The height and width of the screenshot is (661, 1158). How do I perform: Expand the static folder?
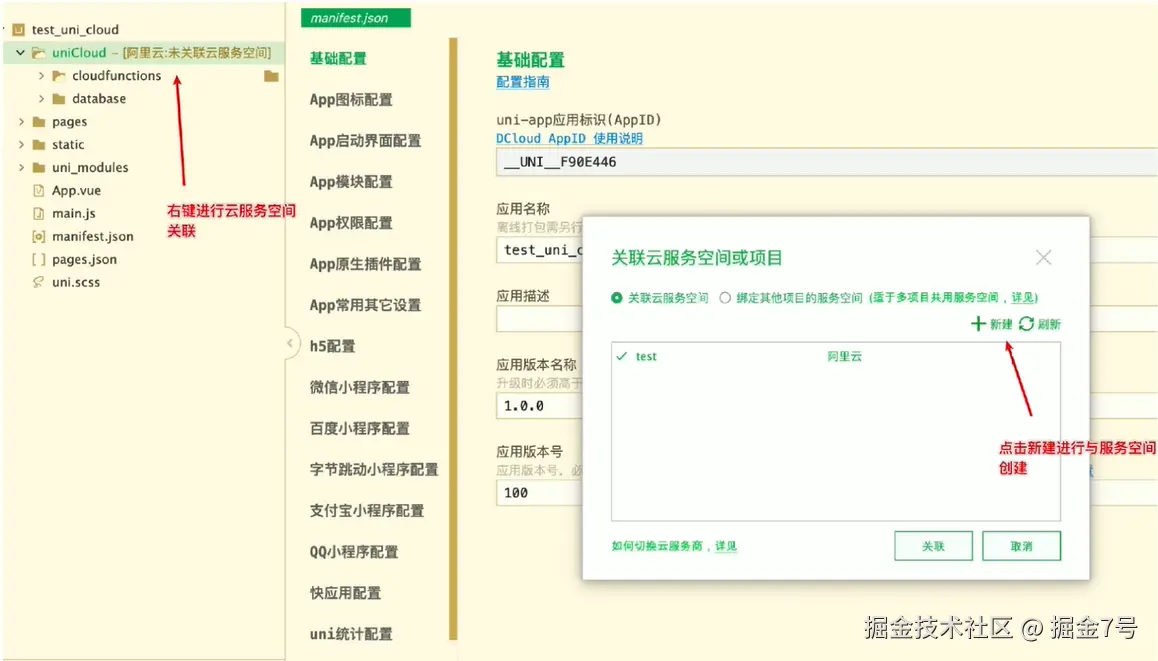[21, 144]
